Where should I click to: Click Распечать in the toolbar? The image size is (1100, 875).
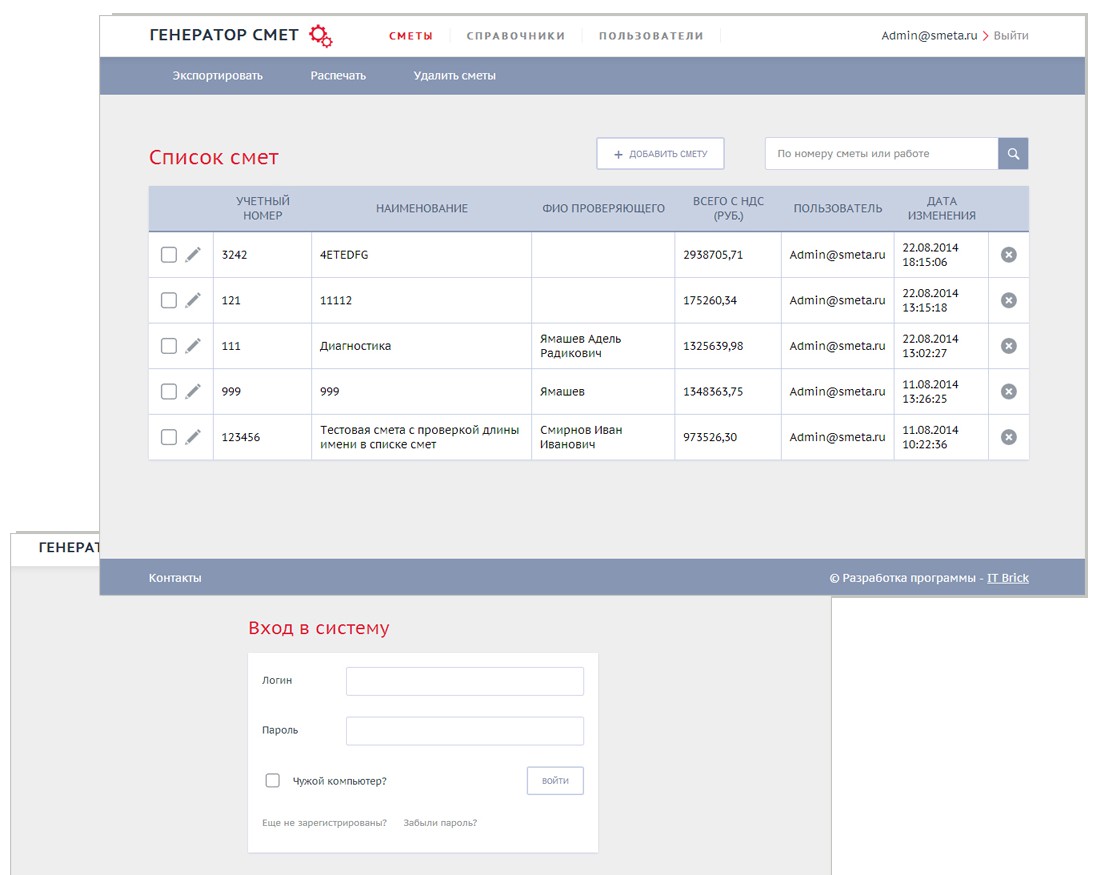(x=338, y=76)
